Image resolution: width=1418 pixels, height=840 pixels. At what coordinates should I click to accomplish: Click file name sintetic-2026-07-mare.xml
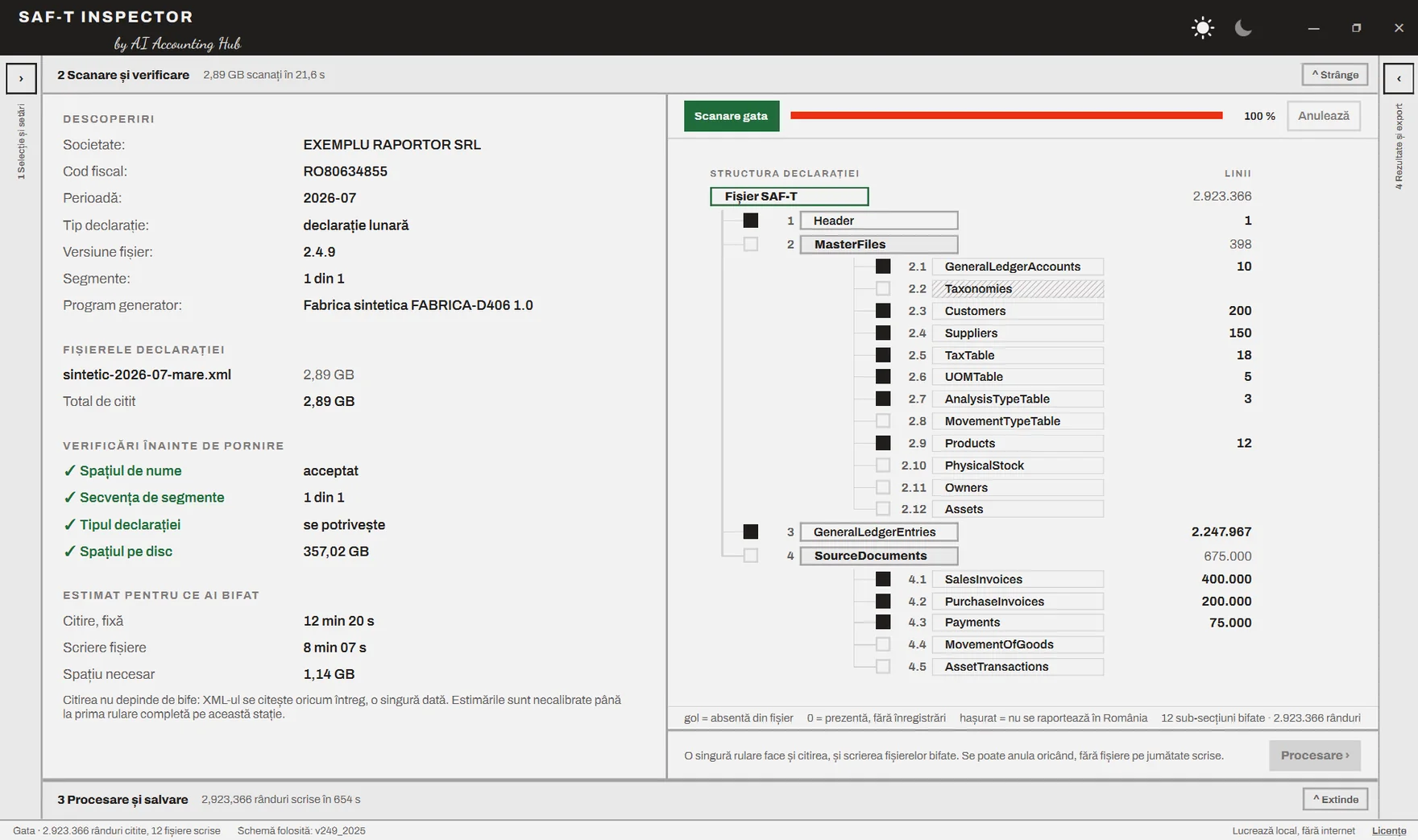pos(147,374)
